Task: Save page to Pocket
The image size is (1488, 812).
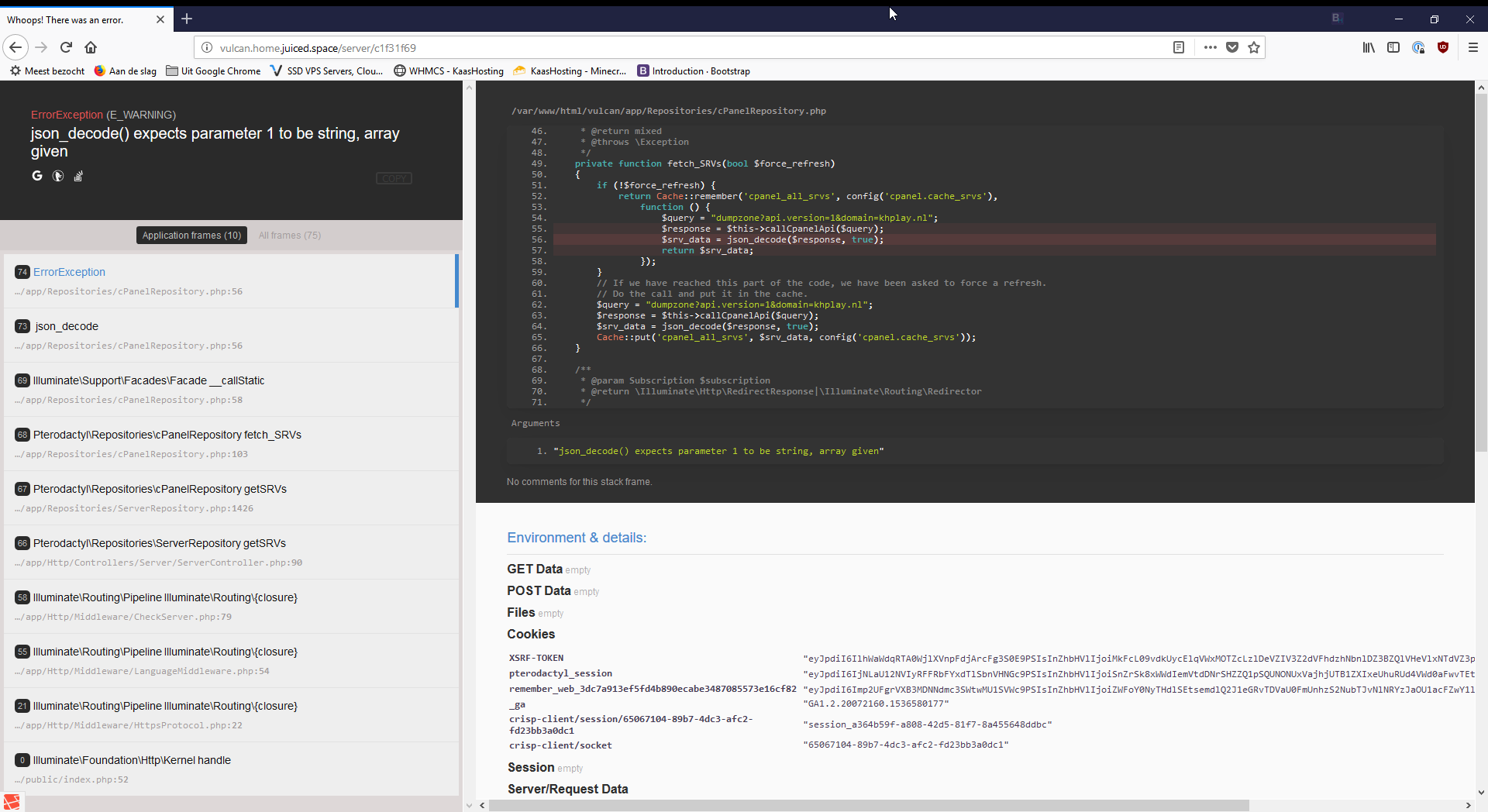Action: (x=1232, y=47)
